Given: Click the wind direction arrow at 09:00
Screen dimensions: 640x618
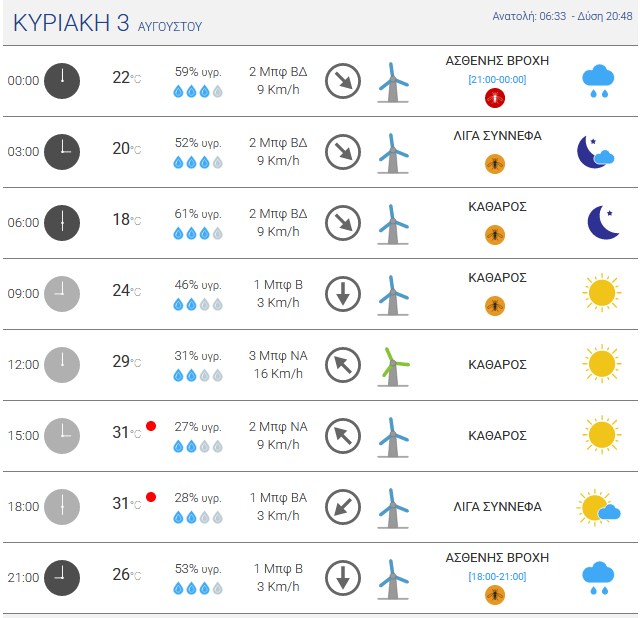Looking at the screenshot, I should coord(343,294).
